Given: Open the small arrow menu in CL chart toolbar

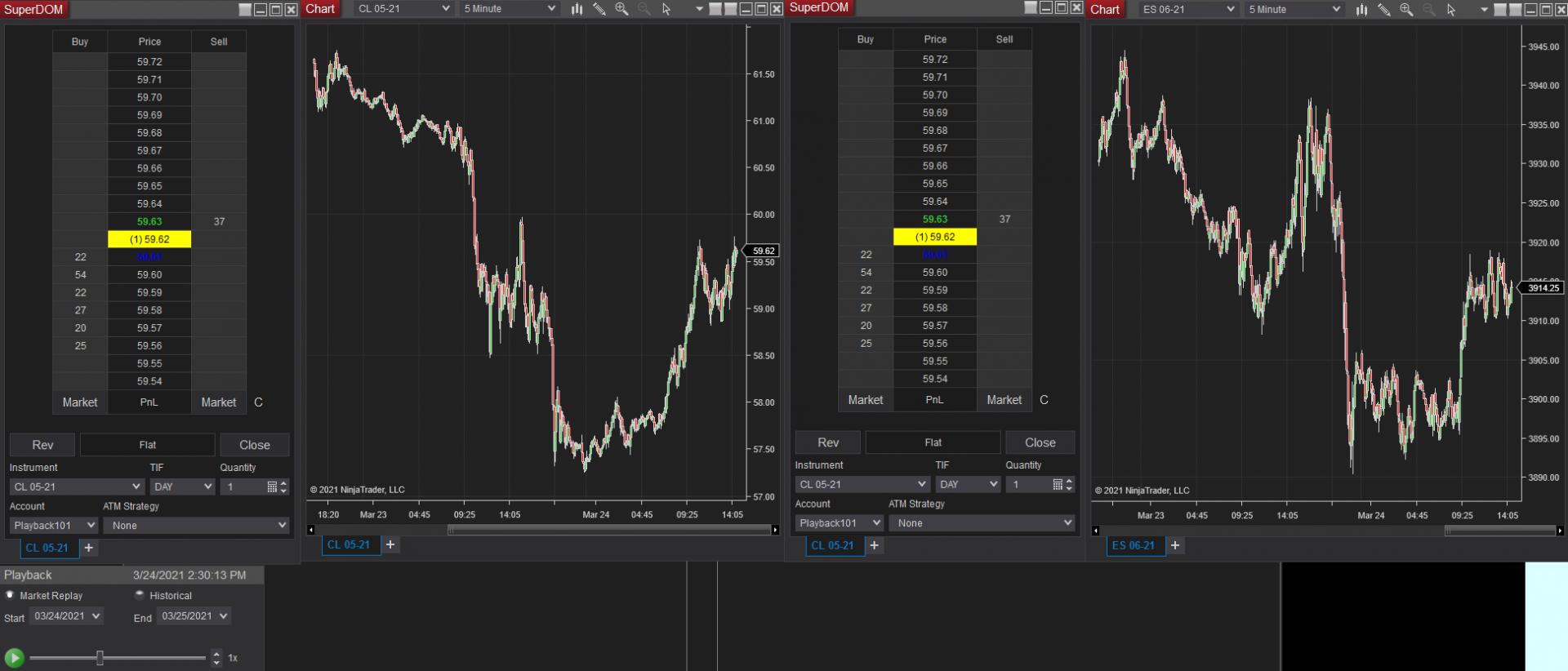Looking at the screenshot, I should point(699,9).
